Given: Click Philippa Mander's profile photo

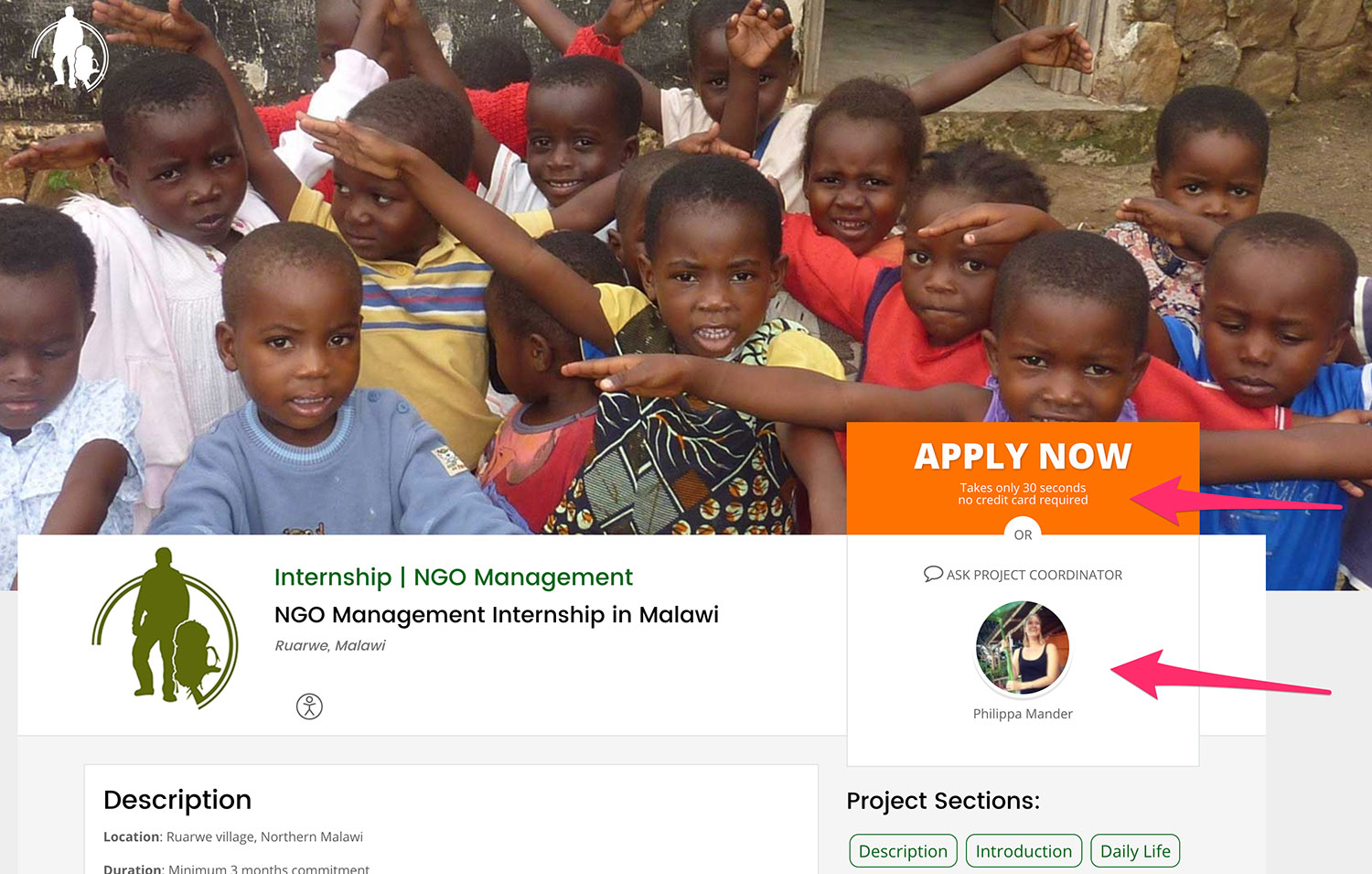Looking at the screenshot, I should click(x=1023, y=648).
